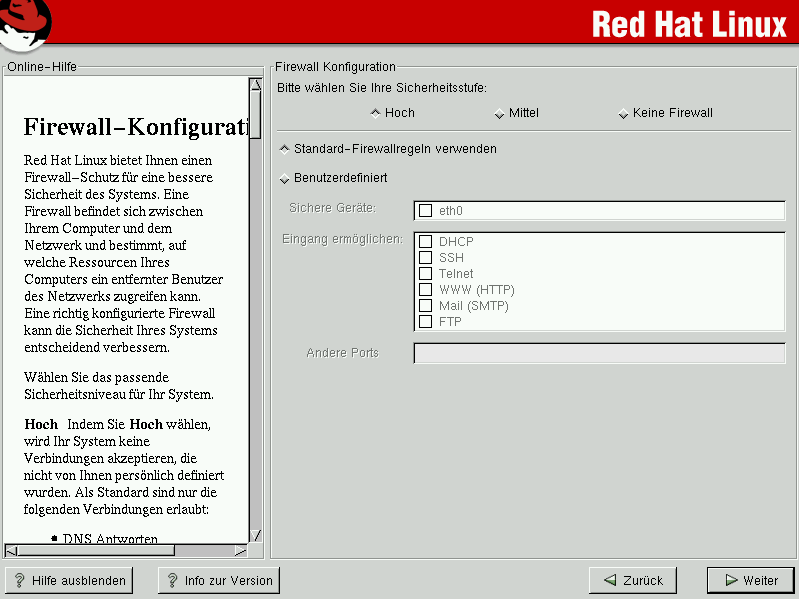Image resolution: width=799 pixels, height=599 pixels.
Task: Toggle the Telnet checkbox
Action: tap(426, 274)
